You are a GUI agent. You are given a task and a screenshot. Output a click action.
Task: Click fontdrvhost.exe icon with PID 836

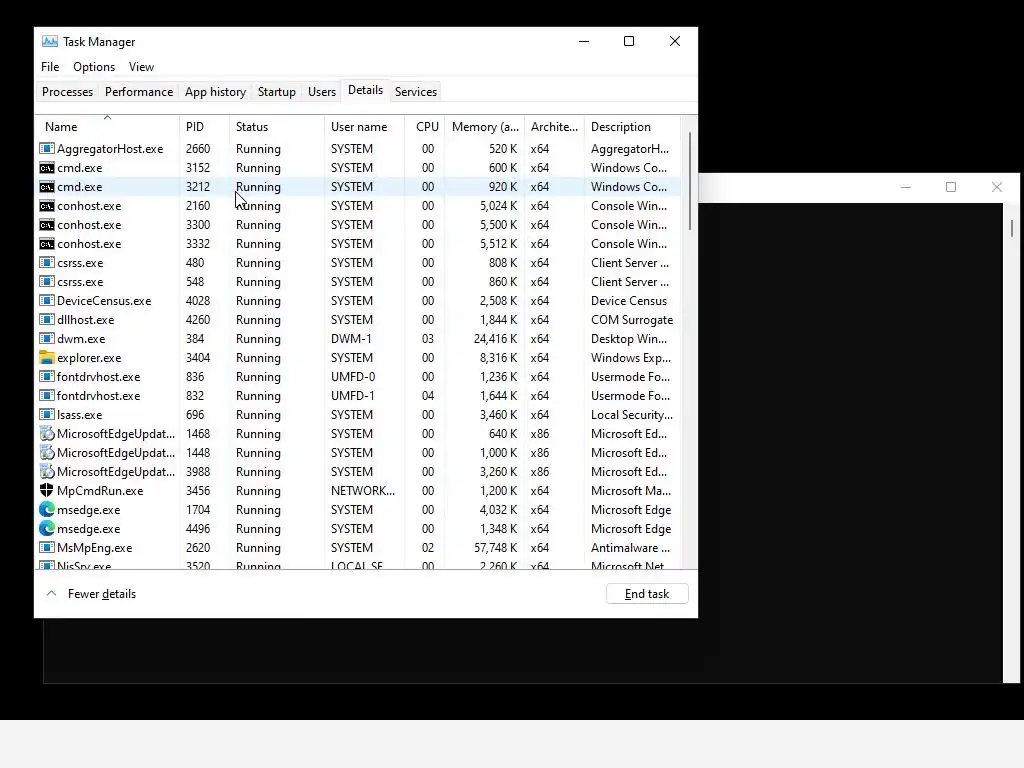coord(46,376)
